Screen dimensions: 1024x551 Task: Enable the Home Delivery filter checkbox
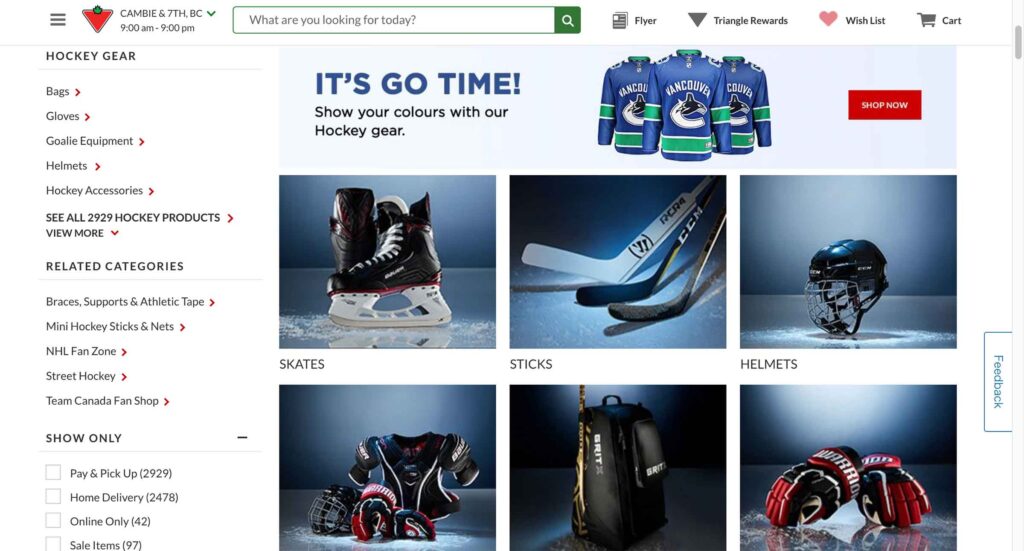(x=53, y=496)
